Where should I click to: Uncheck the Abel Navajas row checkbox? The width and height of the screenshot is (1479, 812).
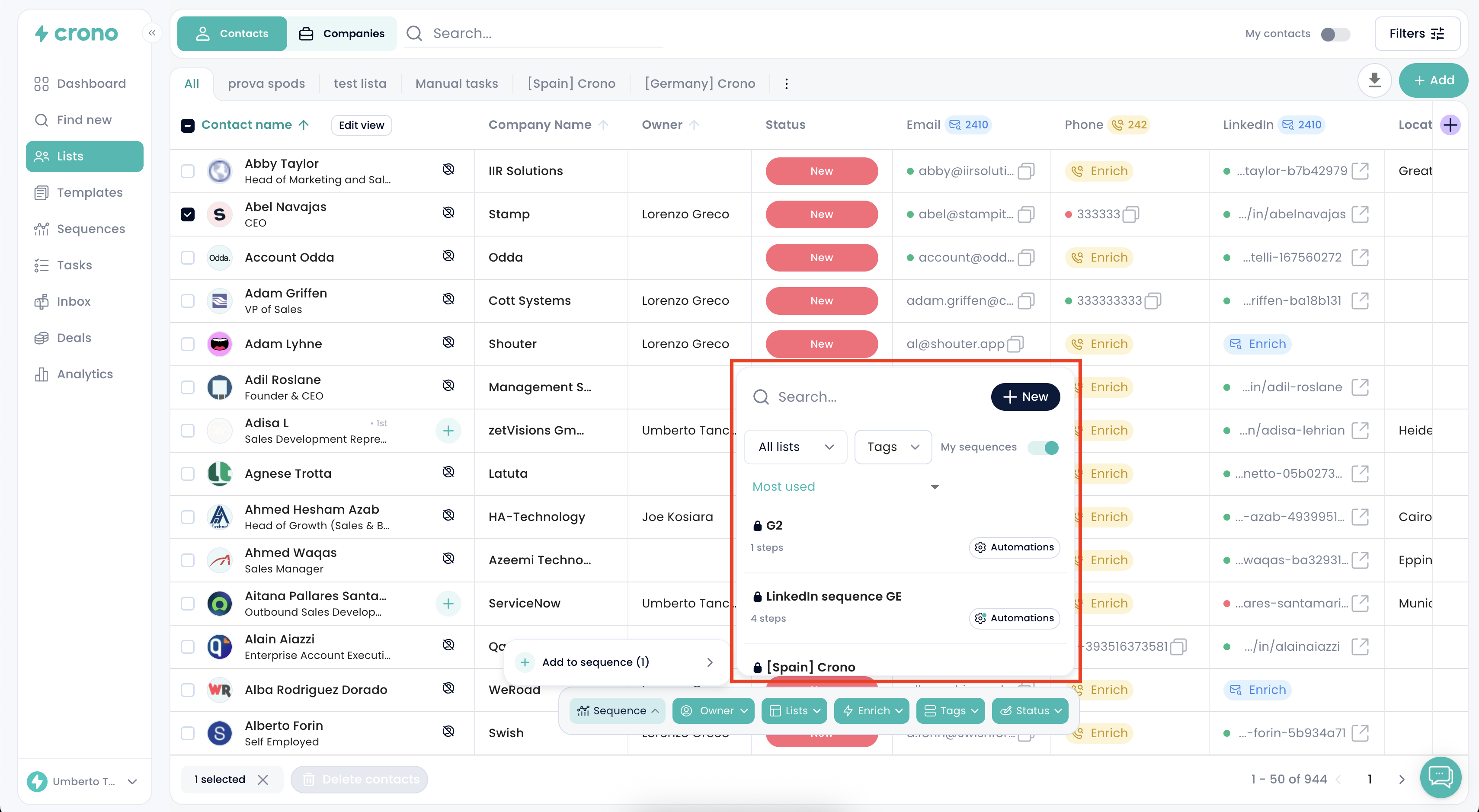click(x=188, y=214)
